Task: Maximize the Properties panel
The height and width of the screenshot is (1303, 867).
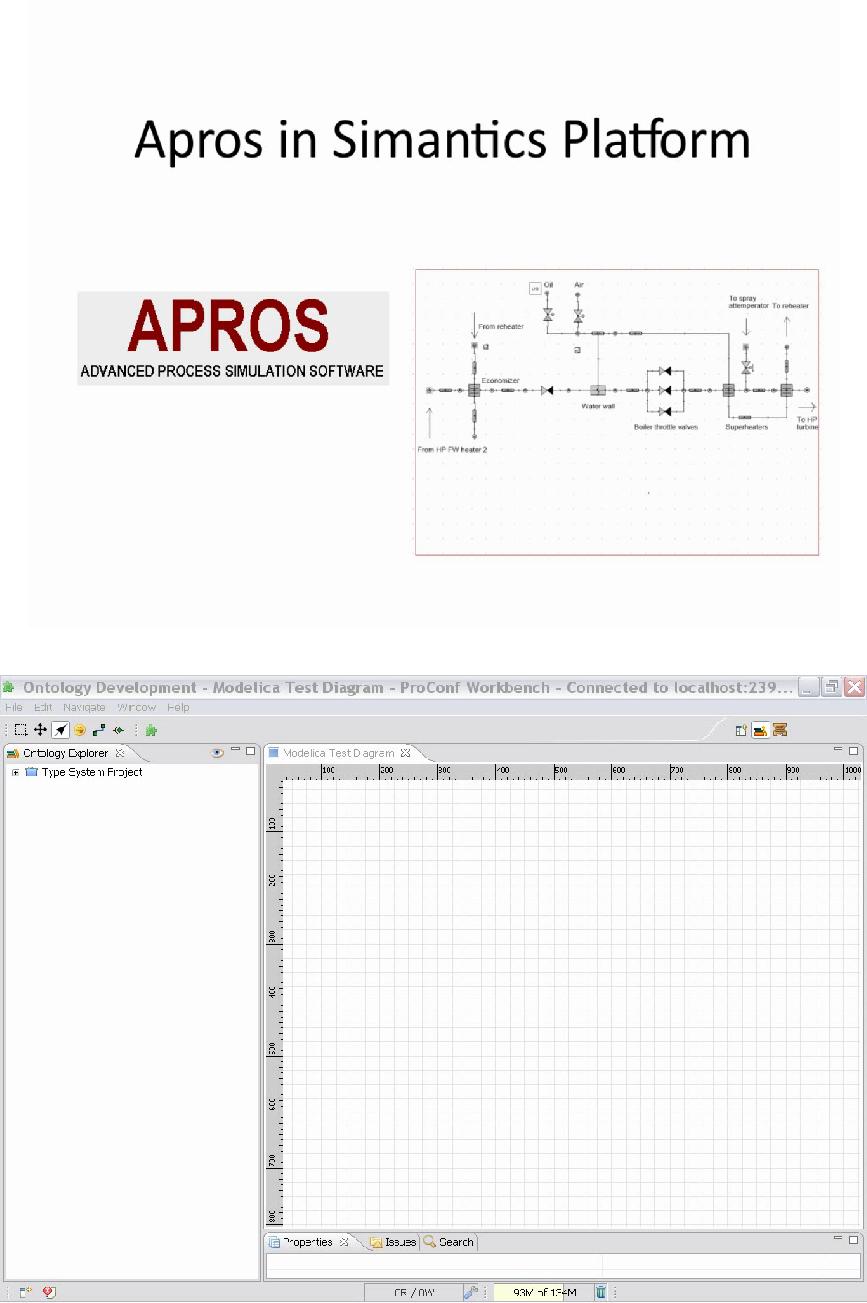Action: (x=853, y=1239)
